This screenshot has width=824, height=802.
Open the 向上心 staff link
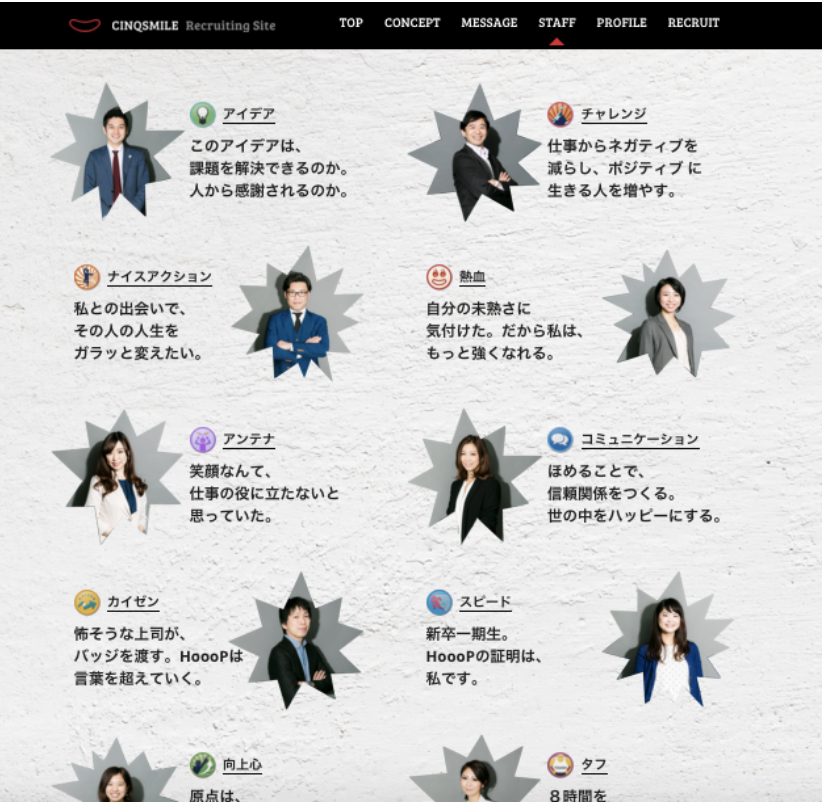click(242, 765)
